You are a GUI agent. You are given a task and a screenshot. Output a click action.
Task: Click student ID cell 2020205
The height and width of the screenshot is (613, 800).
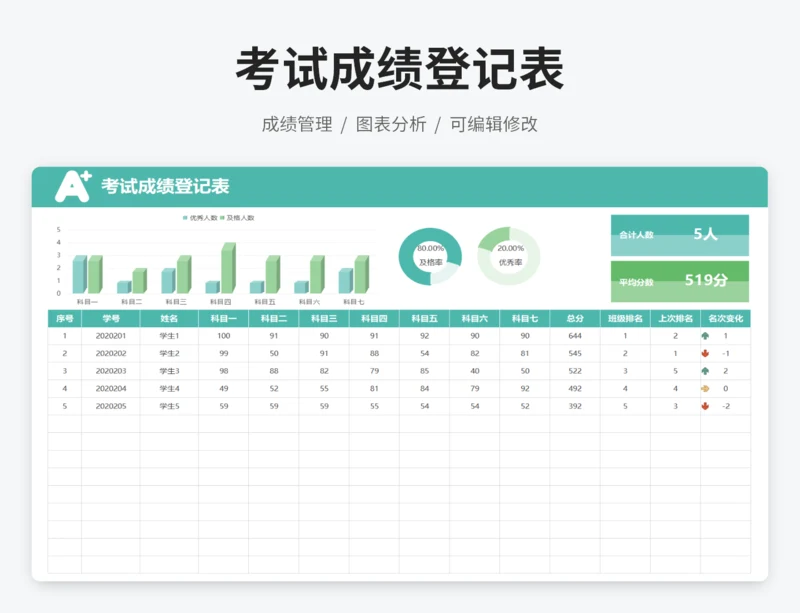coord(111,406)
